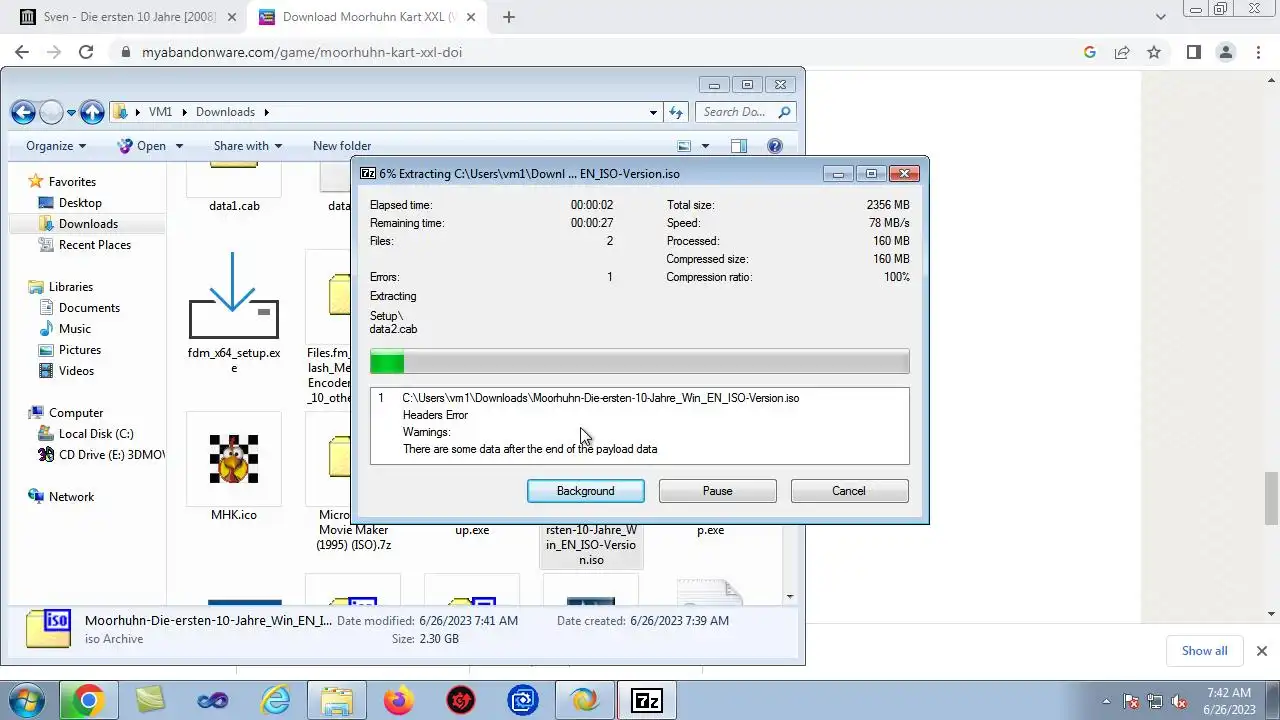
Task: Select Libraries in navigation pane
Action: (x=71, y=287)
